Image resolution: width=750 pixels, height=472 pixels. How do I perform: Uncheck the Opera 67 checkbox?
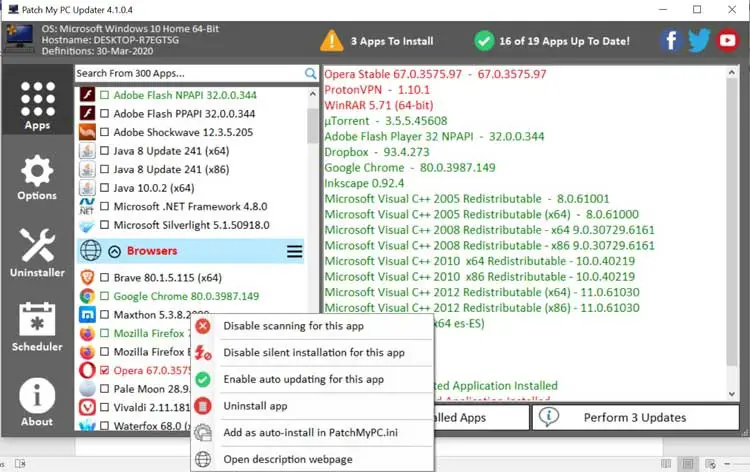pos(104,370)
